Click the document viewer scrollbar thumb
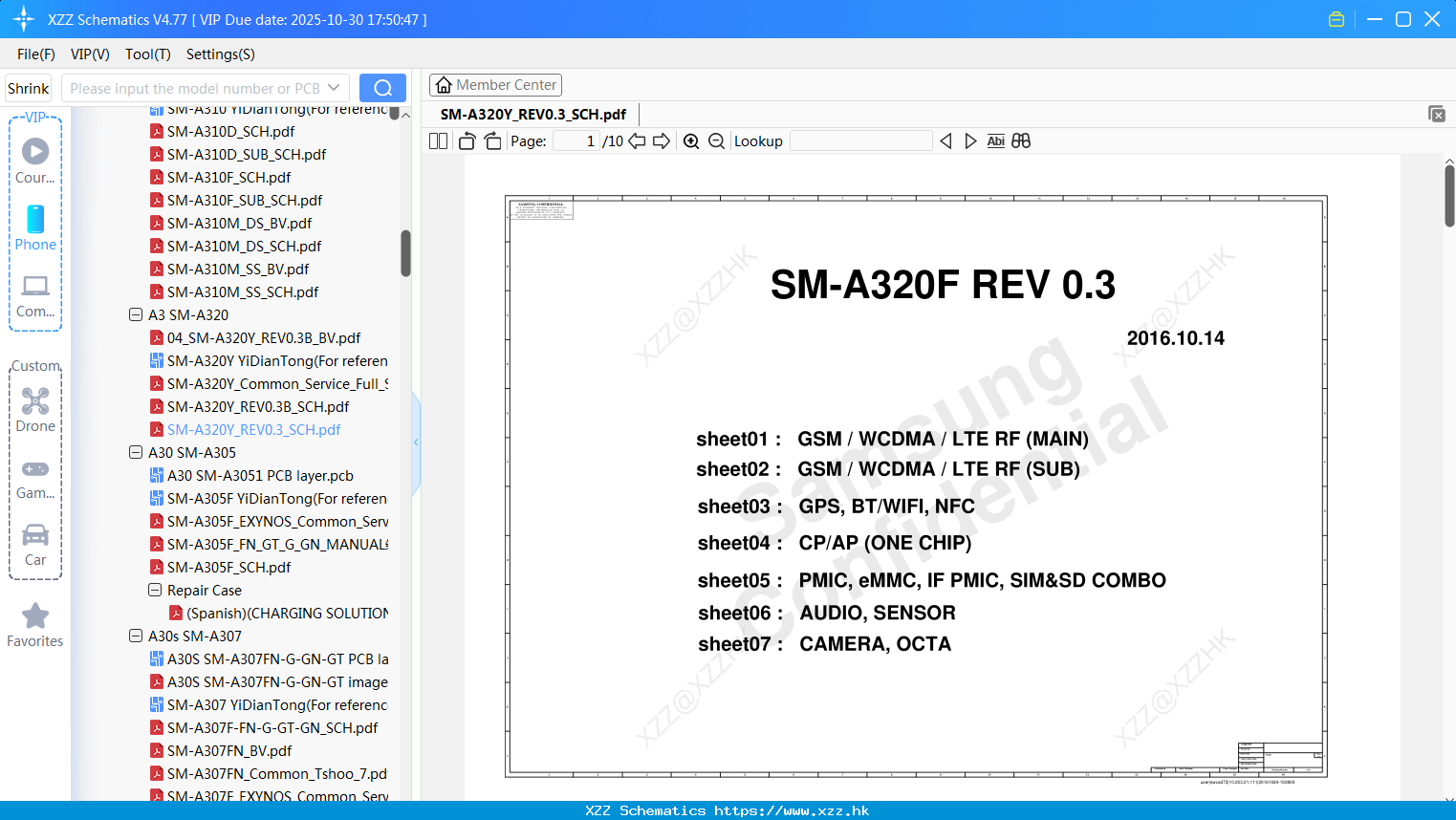1456x820 pixels. click(1449, 196)
